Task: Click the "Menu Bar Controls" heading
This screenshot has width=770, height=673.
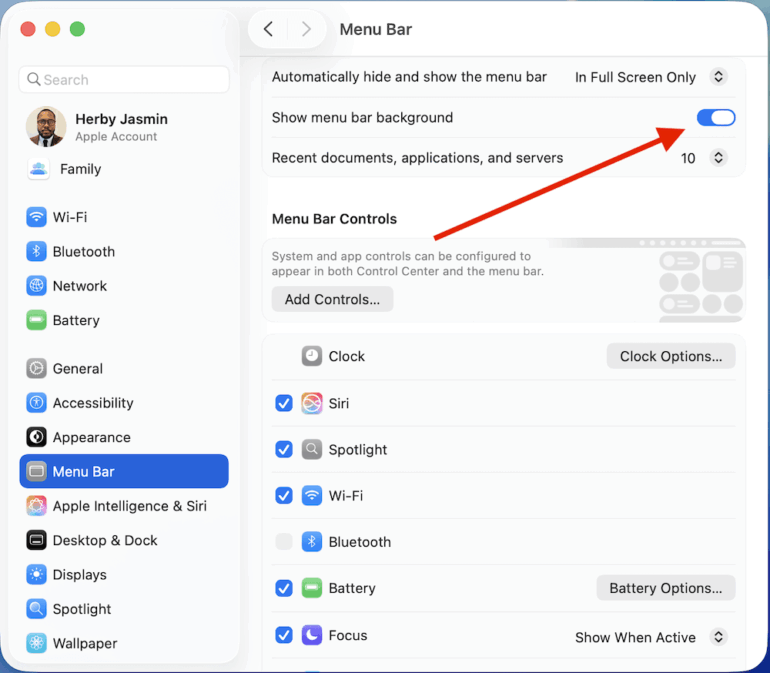Action: pyautogui.click(x=334, y=219)
